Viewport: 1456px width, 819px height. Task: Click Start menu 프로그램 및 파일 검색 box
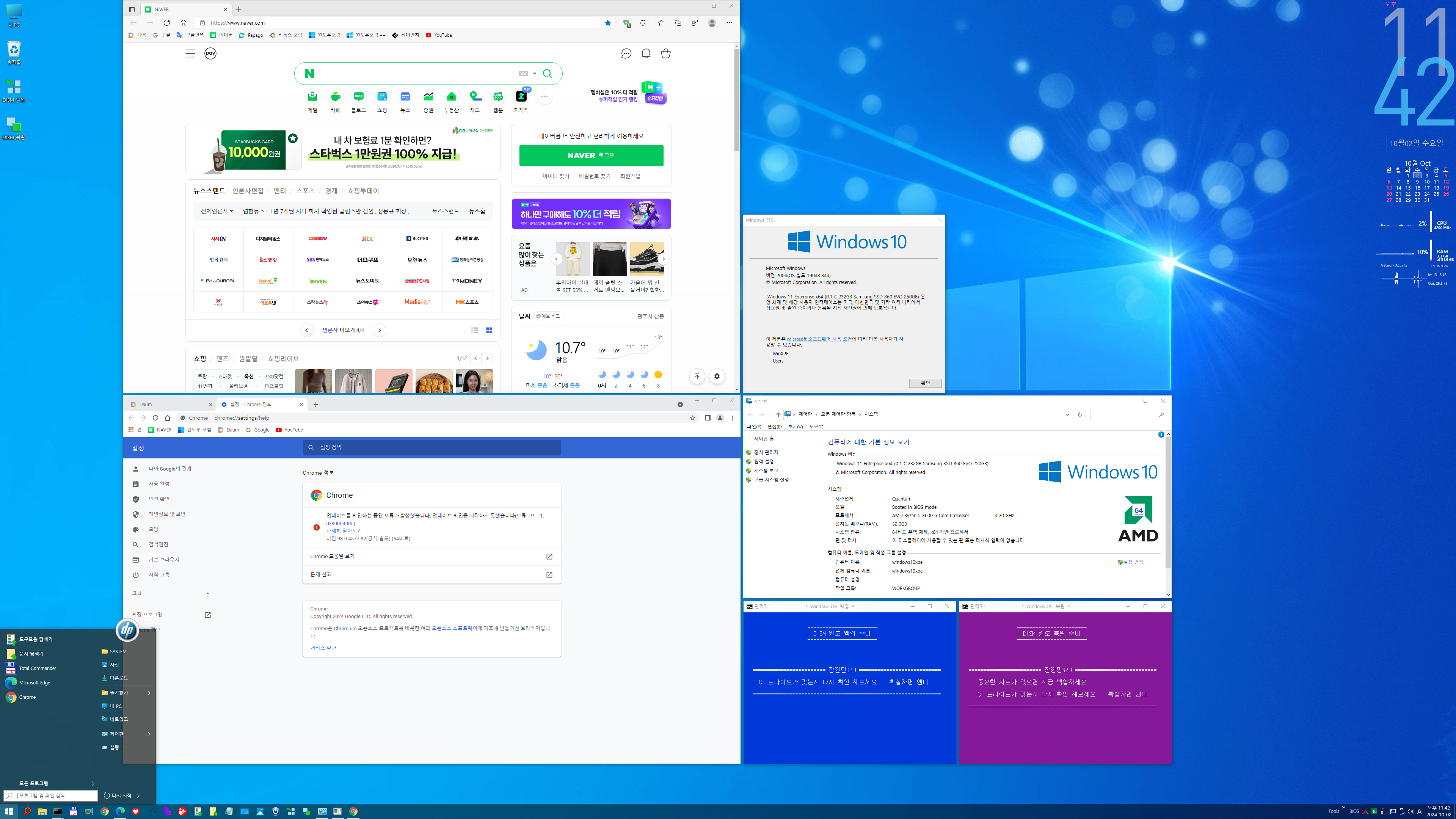pyautogui.click(x=51, y=795)
